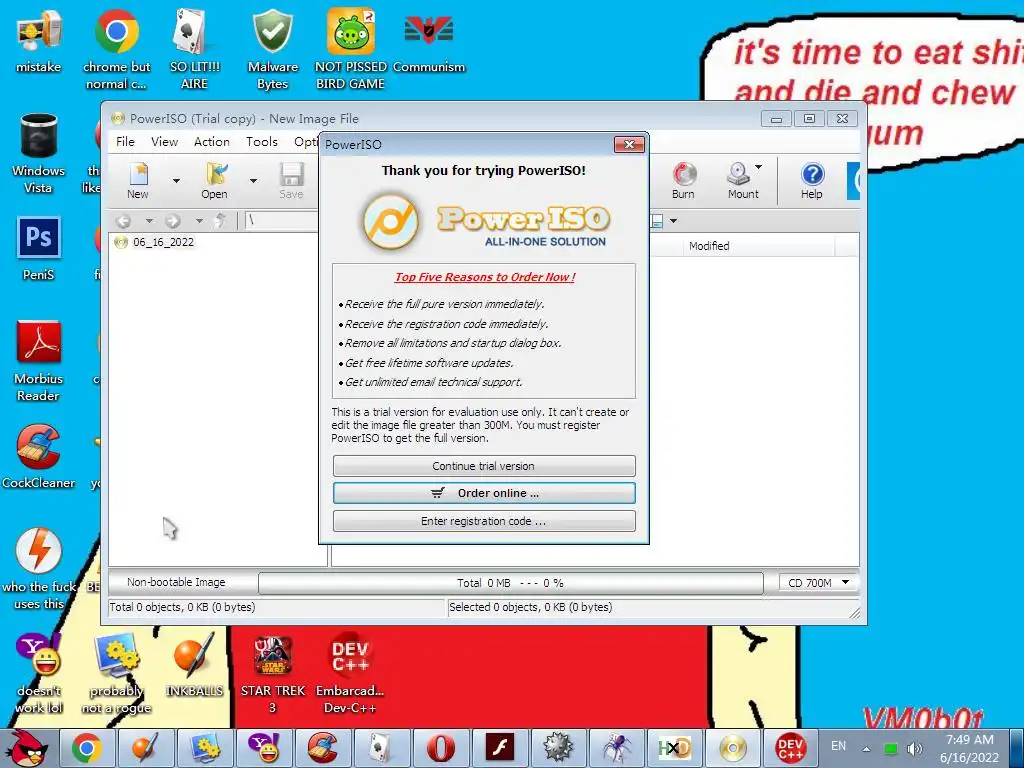Close the PowerISO trial dialog
Image resolution: width=1024 pixels, height=768 pixels.
click(x=629, y=144)
